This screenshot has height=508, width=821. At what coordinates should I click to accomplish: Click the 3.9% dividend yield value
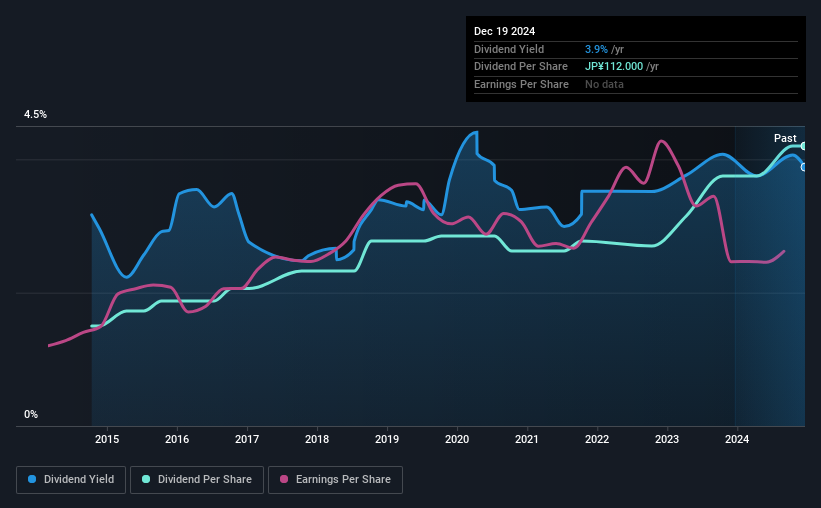[596, 49]
